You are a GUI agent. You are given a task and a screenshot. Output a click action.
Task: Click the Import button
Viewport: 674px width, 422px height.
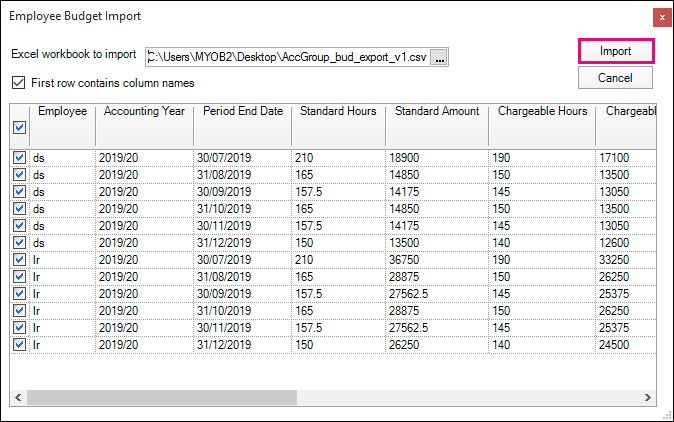615,51
